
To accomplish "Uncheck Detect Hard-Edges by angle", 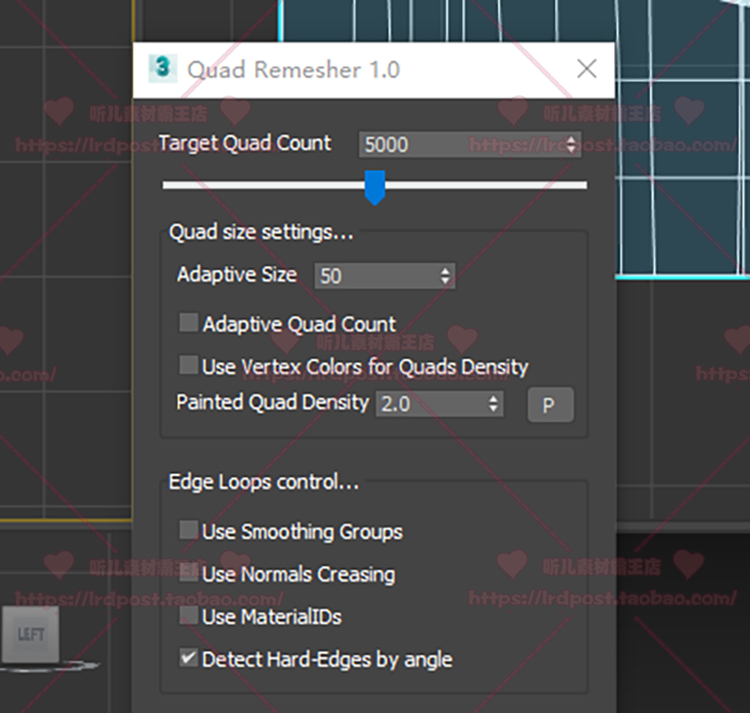I will pyautogui.click(x=188, y=658).
